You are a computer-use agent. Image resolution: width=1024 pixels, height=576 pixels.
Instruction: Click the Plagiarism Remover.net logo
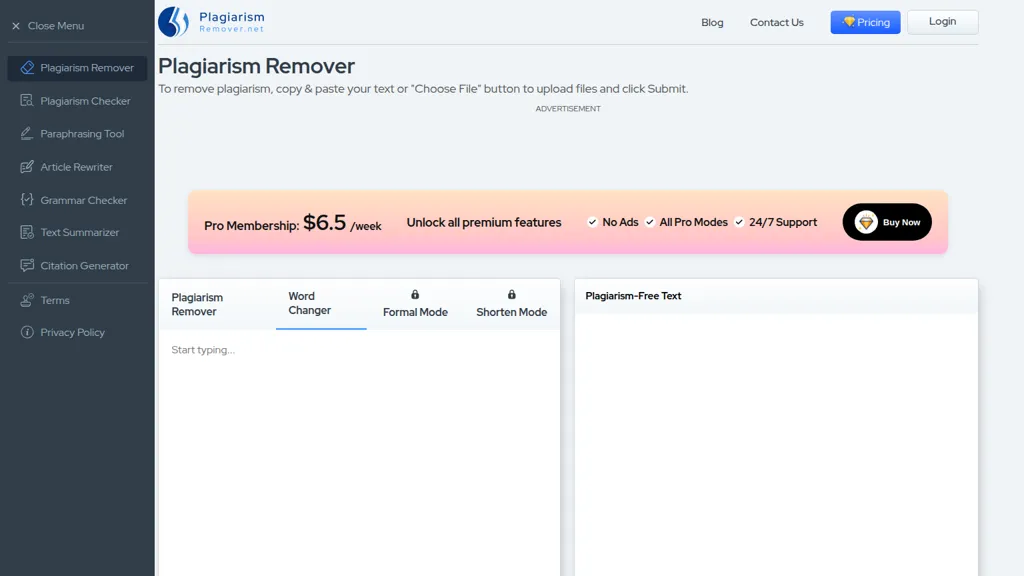point(211,22)
